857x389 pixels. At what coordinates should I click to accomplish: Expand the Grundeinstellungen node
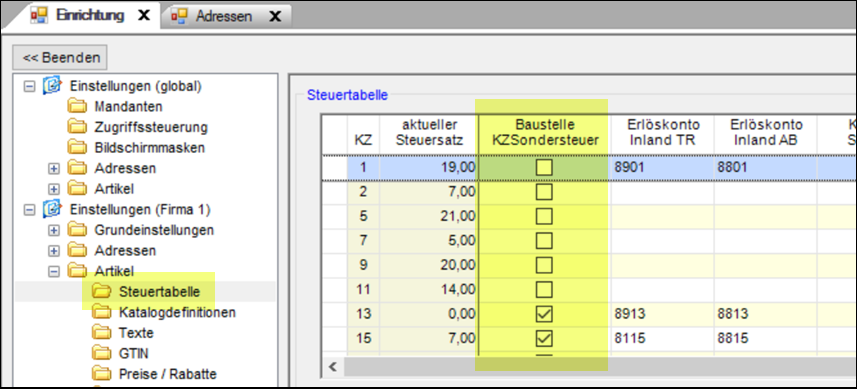point(54,231)
